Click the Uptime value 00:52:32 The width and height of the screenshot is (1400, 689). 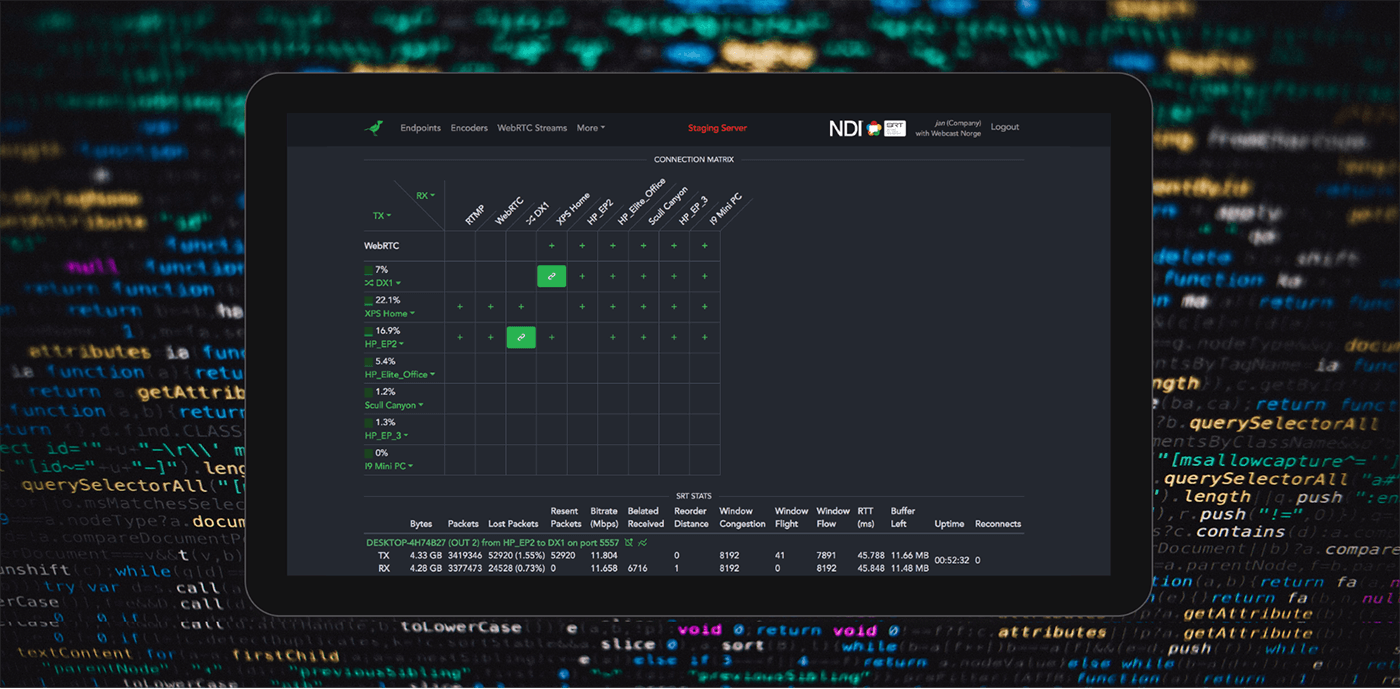[x=952, y=561]
